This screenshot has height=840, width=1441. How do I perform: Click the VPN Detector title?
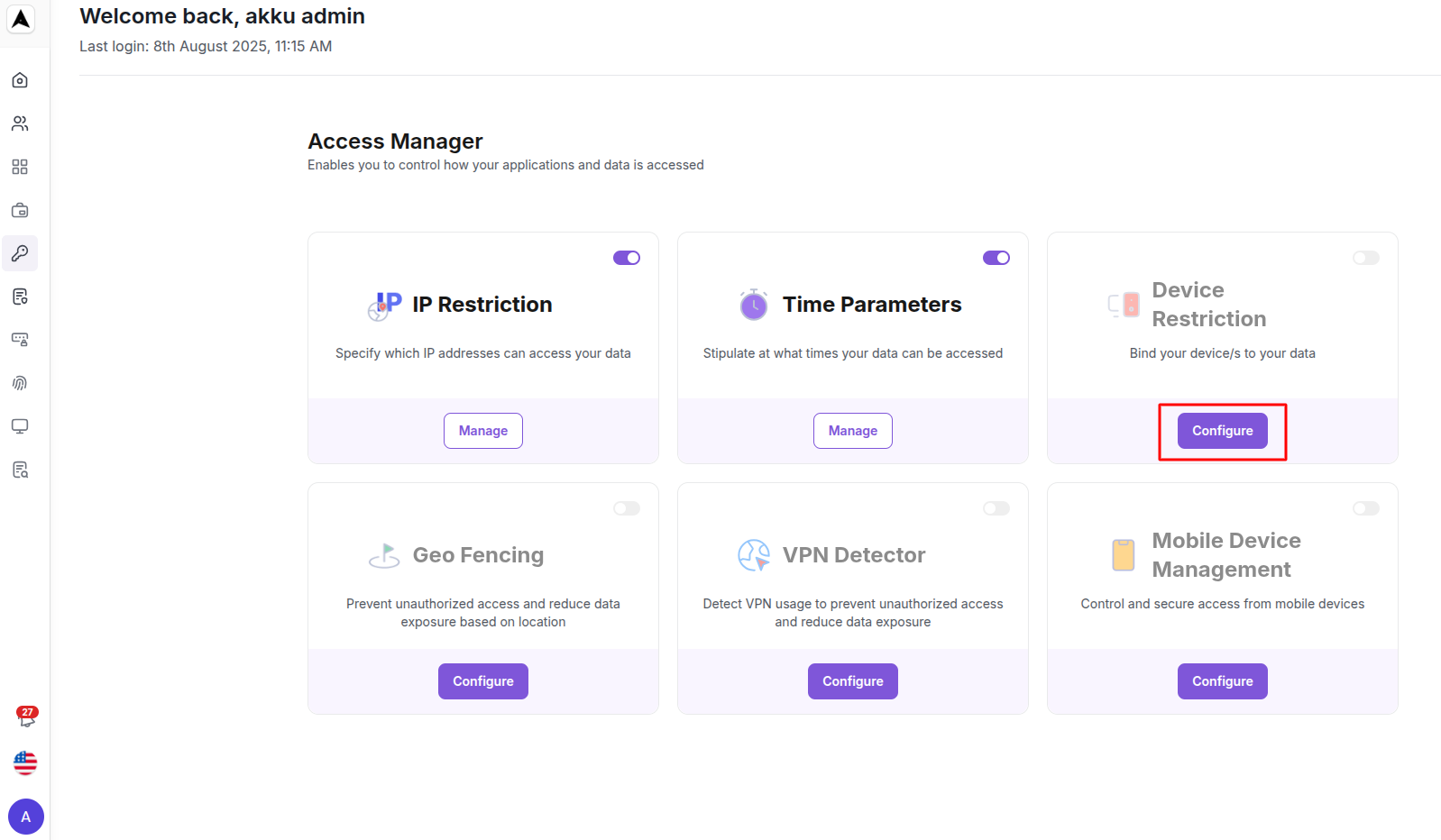click(854, 555)
